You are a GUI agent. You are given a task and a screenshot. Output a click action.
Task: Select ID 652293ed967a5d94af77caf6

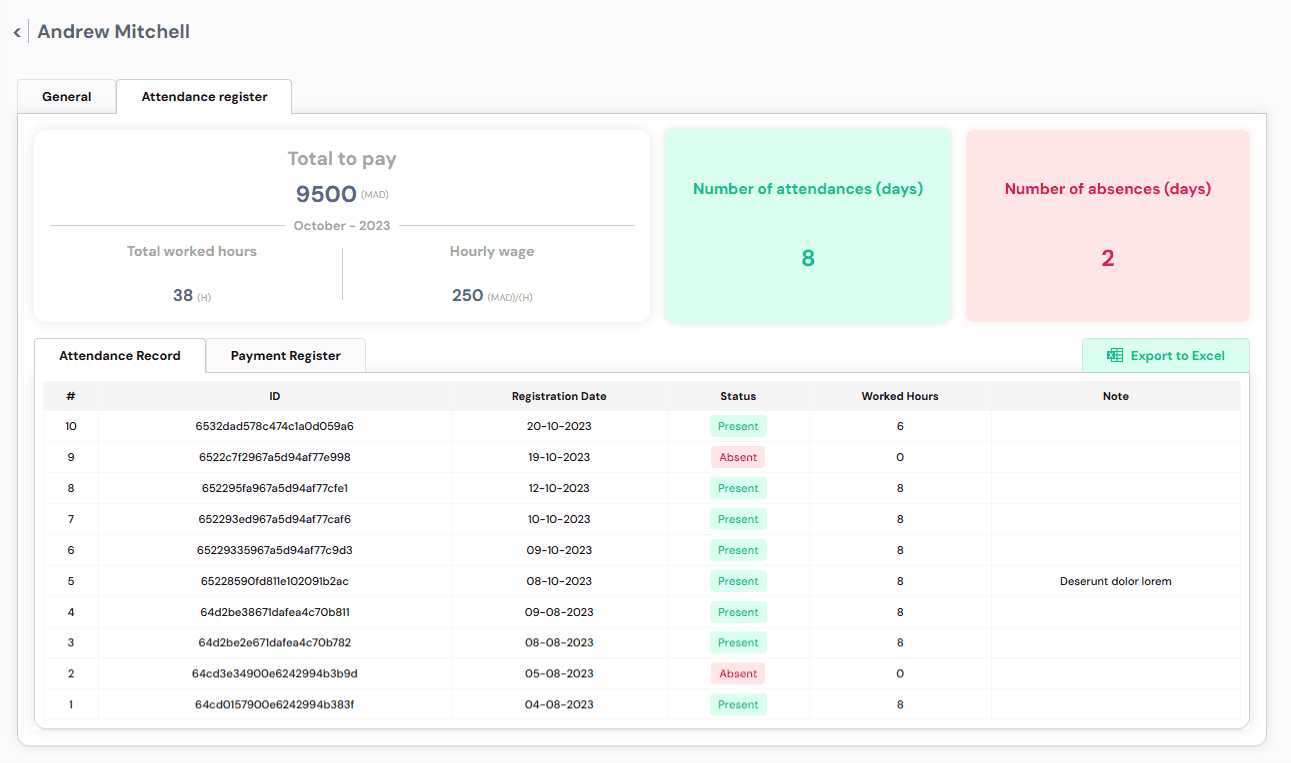pos(275,520)
